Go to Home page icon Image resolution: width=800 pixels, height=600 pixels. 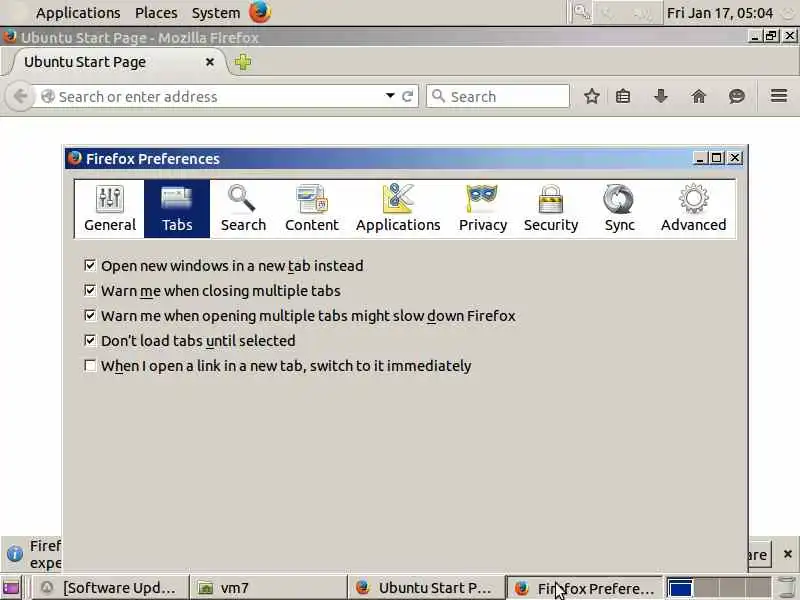698,96
